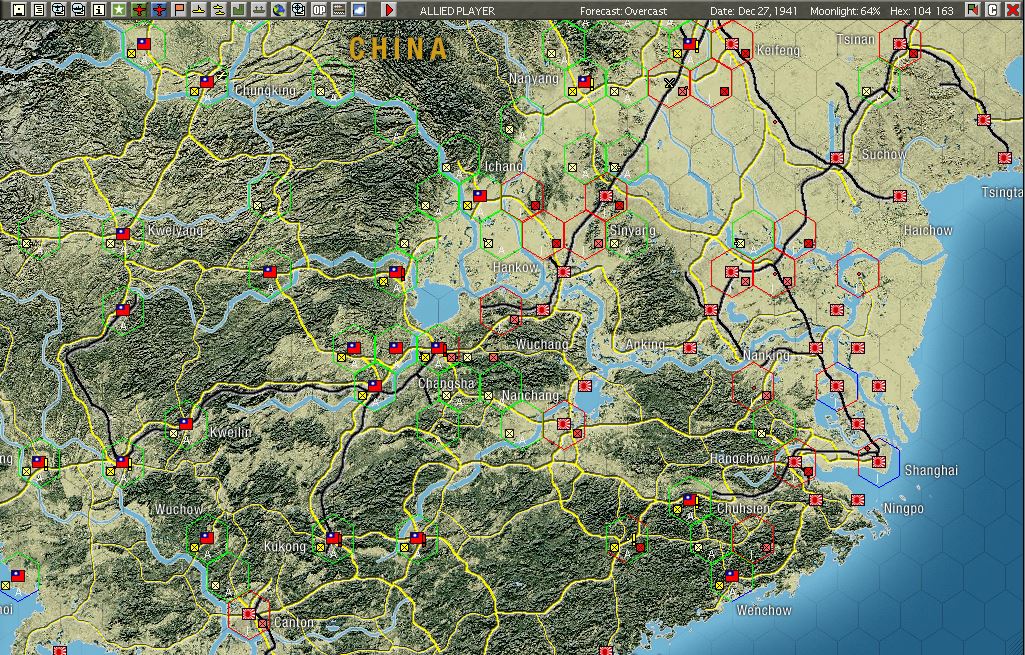Click the save game floppy disk icon

click(19, 10)
